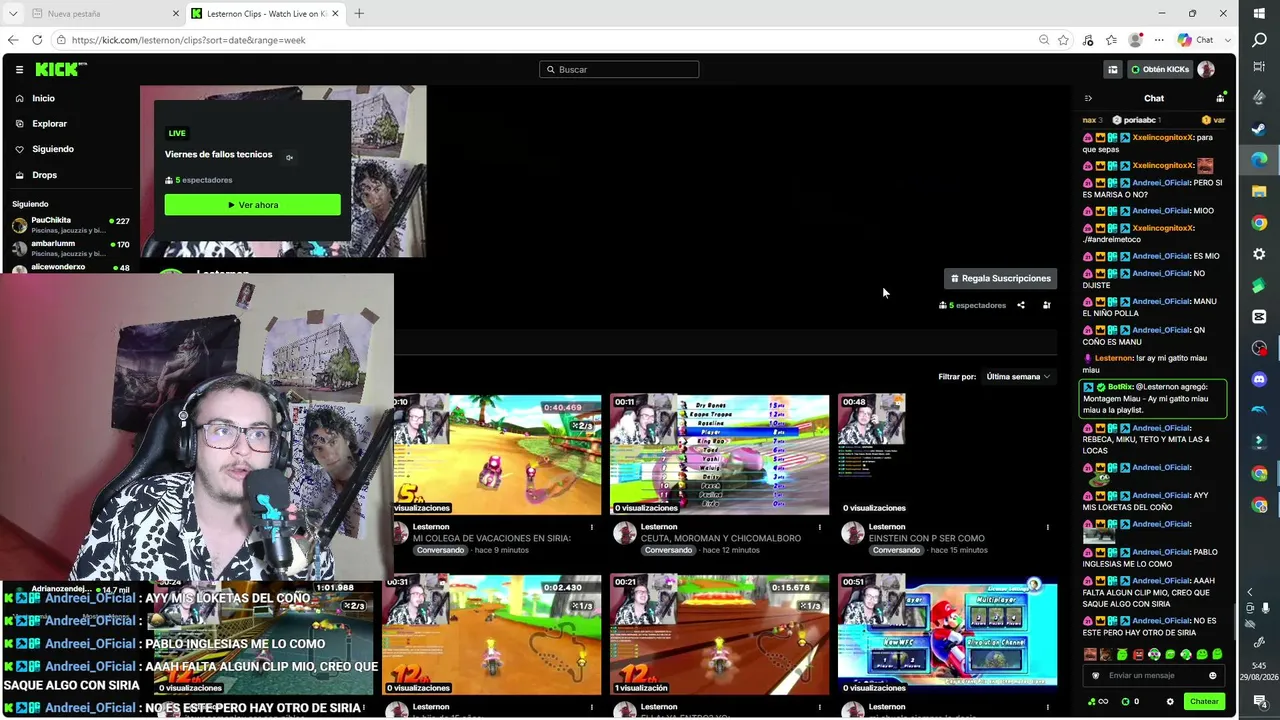
Task: Open CapCut from the Windows taskbar
Action: click(1259, 316)
